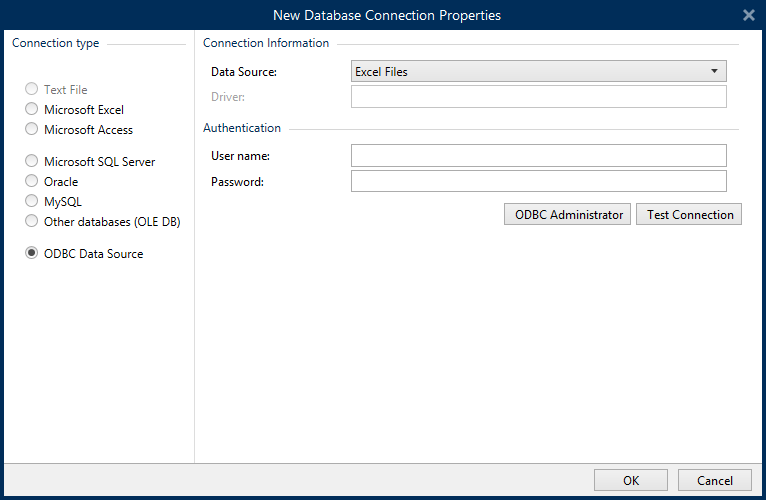
Task: Choose Other databases (OLE DB) option
Action: (x=33, y=222)
